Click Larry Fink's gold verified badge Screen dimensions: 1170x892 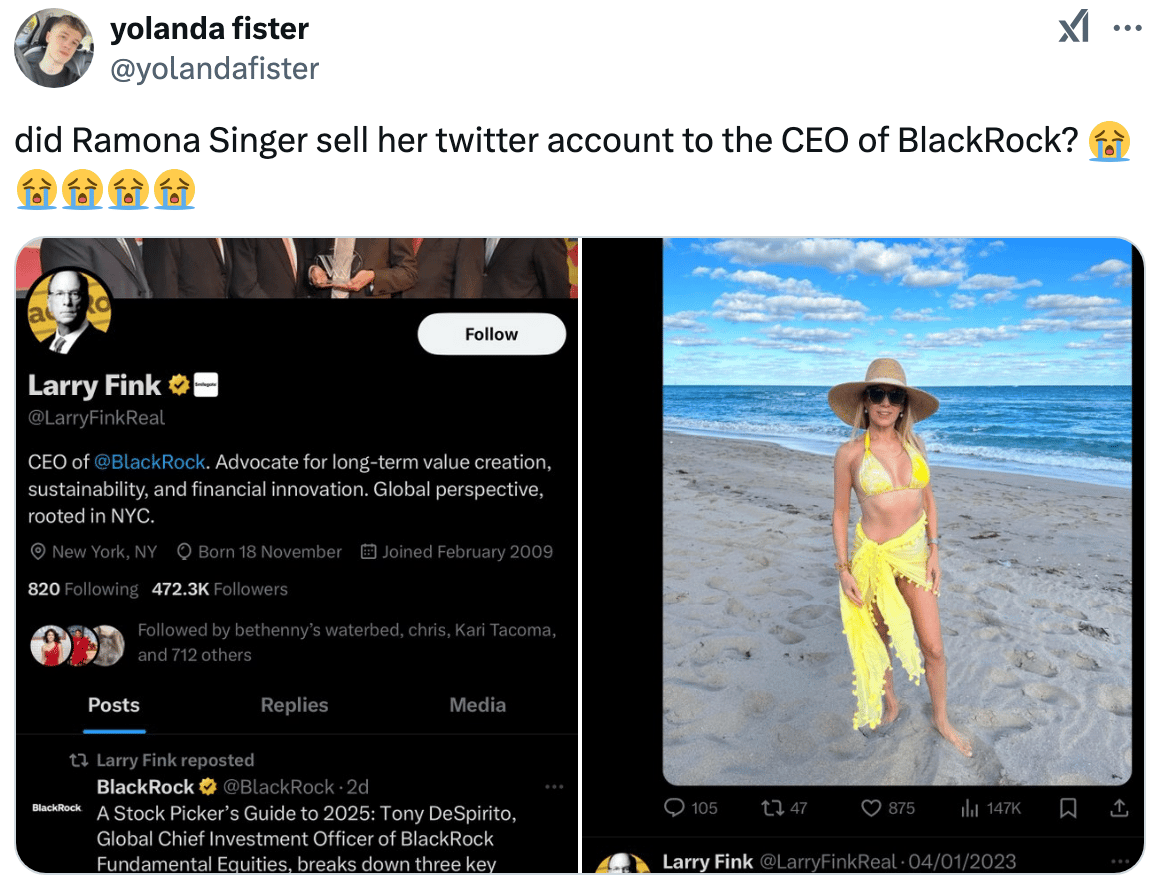[x=180, y=385]
